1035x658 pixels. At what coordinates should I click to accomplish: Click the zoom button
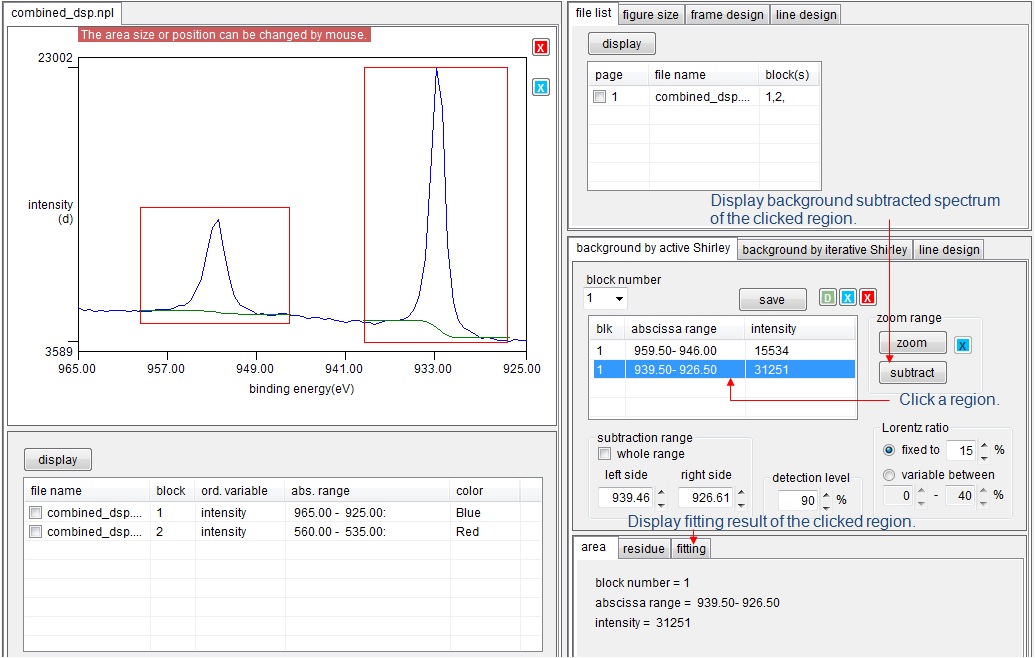(x=912, y=343)
